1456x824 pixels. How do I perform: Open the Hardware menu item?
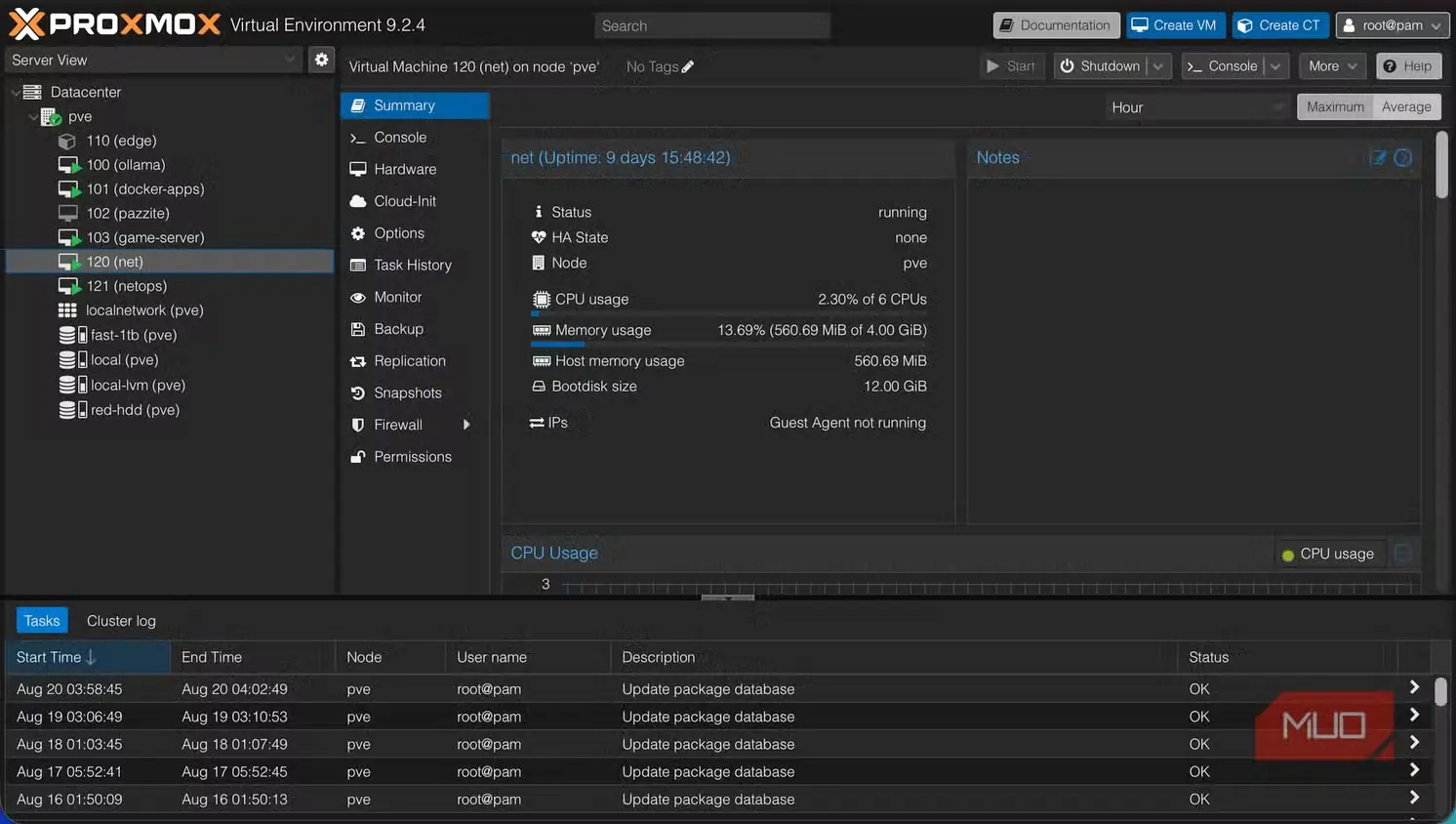click(x=415, y=169)
